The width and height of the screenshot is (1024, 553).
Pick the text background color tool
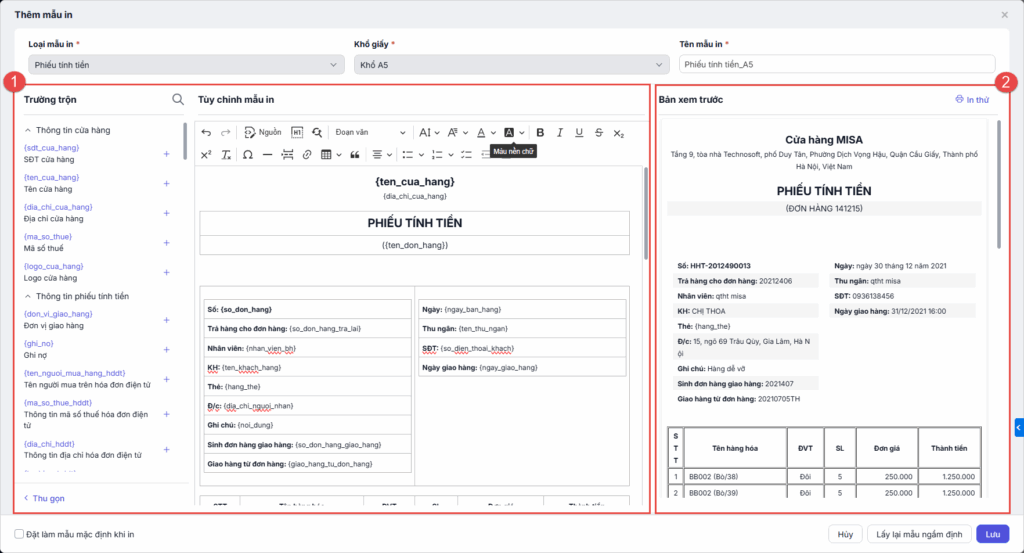(x=509, y=133)
